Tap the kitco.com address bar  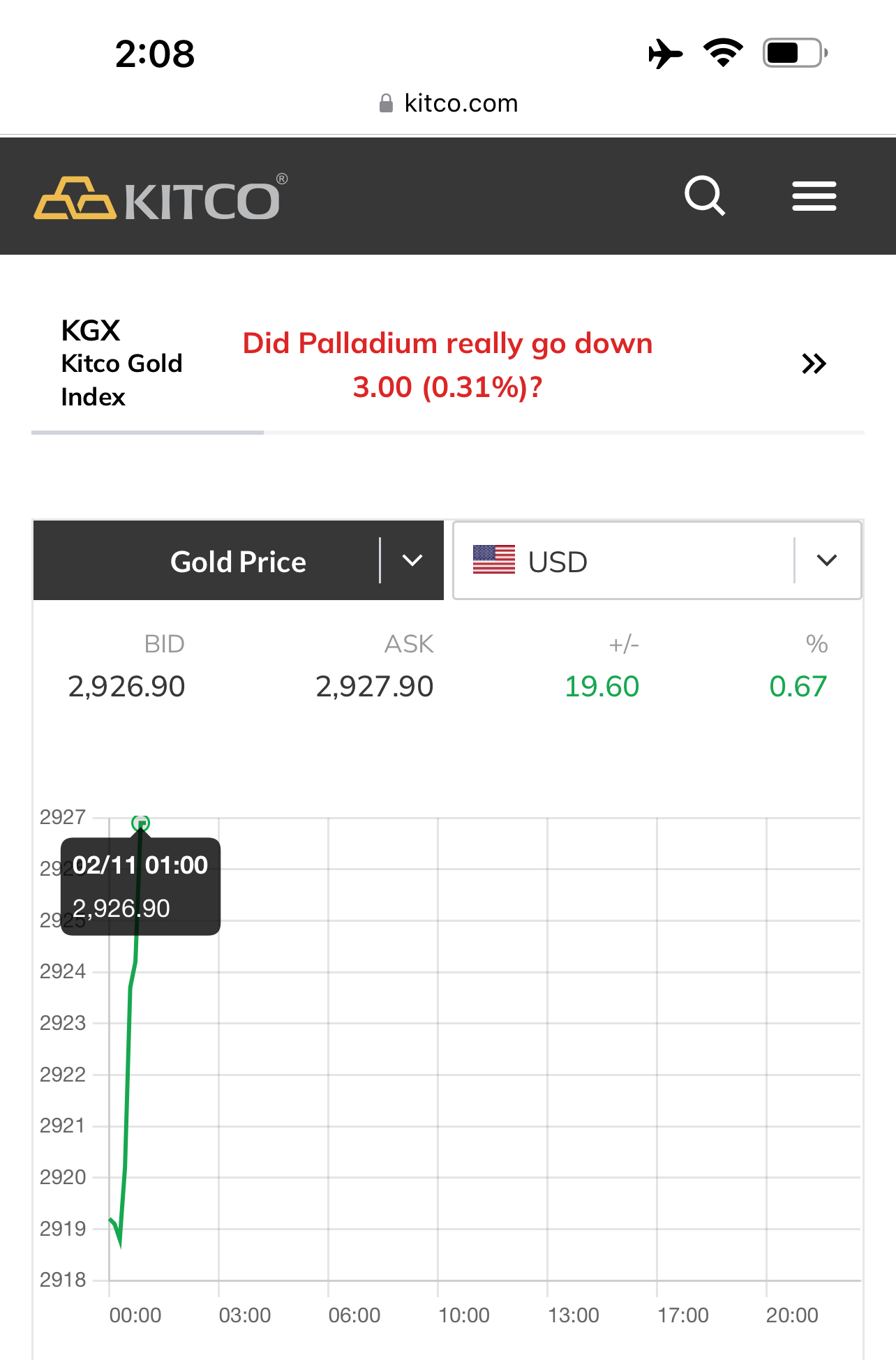461,104
